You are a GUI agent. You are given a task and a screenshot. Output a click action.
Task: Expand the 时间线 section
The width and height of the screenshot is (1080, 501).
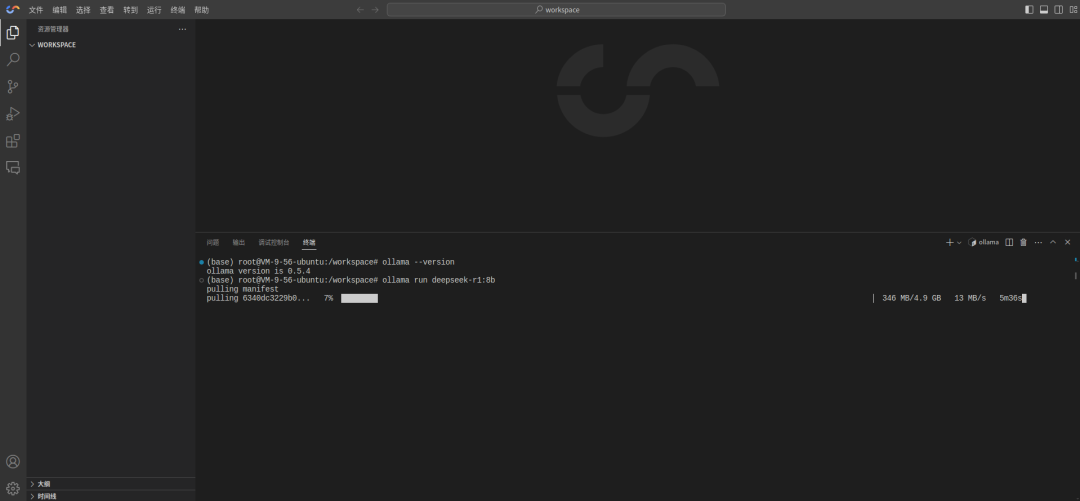pos(111,495)
